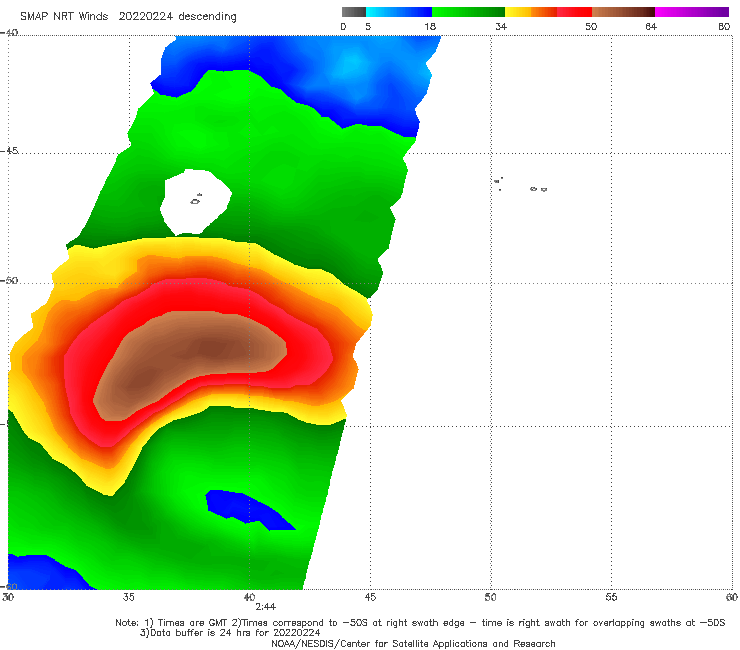Click the white data gap island in green area
Viewport: 740px width, 650px height.
194,202
